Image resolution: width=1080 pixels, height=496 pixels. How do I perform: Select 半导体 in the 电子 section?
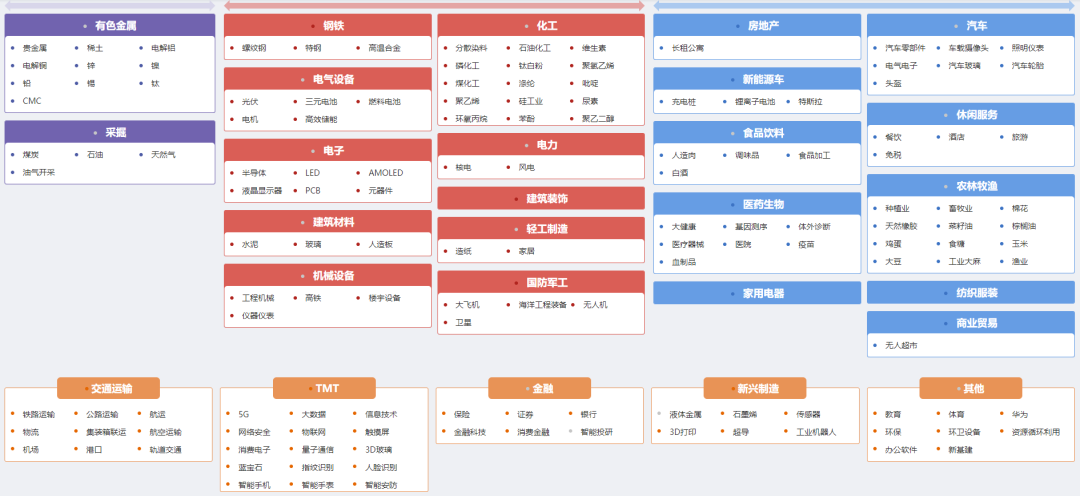(254, 172)
